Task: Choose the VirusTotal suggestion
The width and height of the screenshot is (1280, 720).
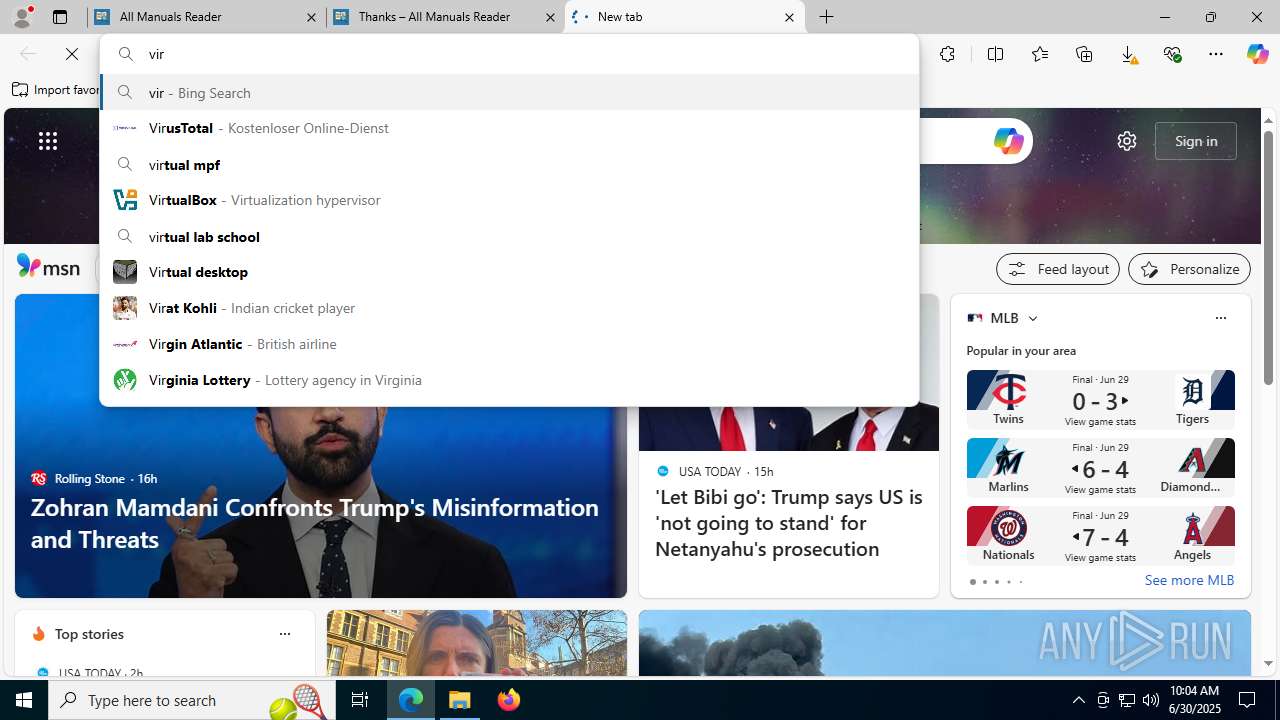Action: [509, 128]
